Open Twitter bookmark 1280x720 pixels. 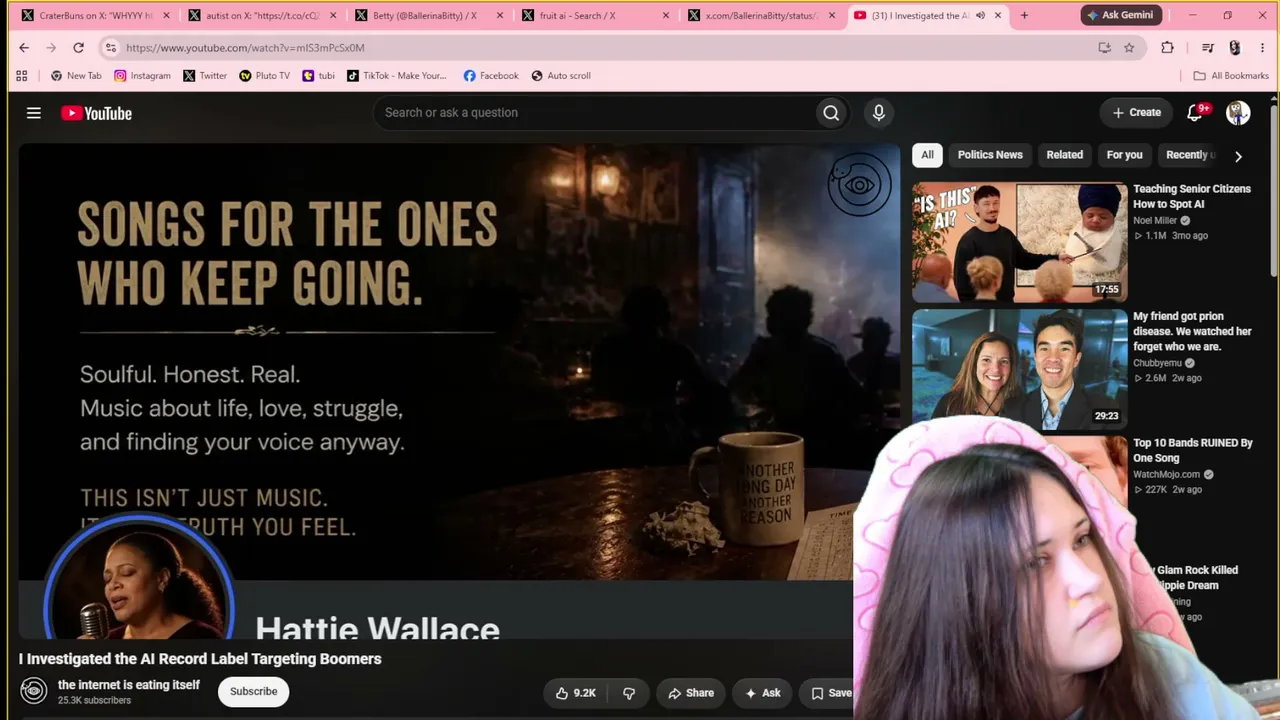click(205, 75)
